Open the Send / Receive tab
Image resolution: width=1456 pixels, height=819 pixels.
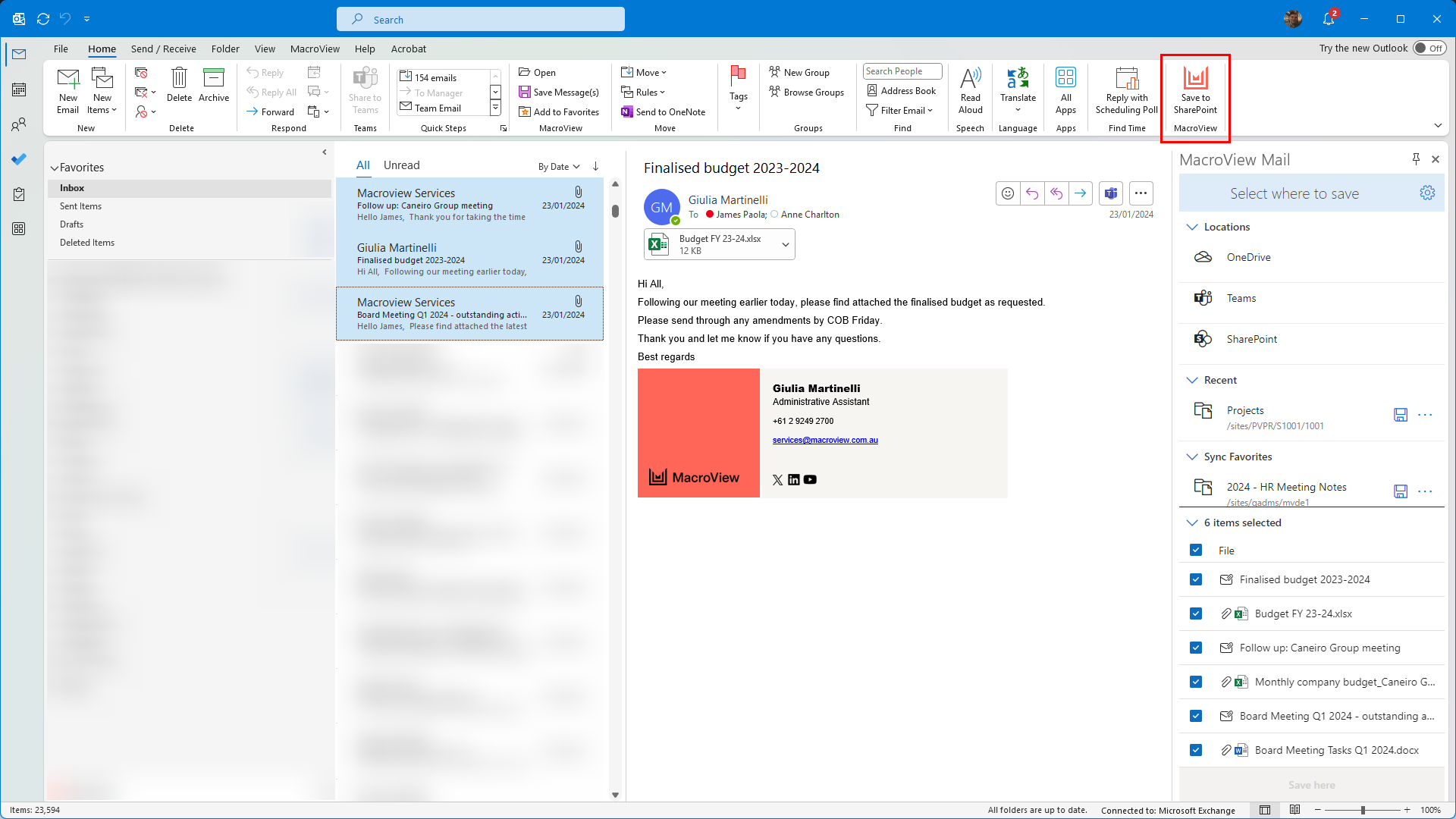coord(163,49)
